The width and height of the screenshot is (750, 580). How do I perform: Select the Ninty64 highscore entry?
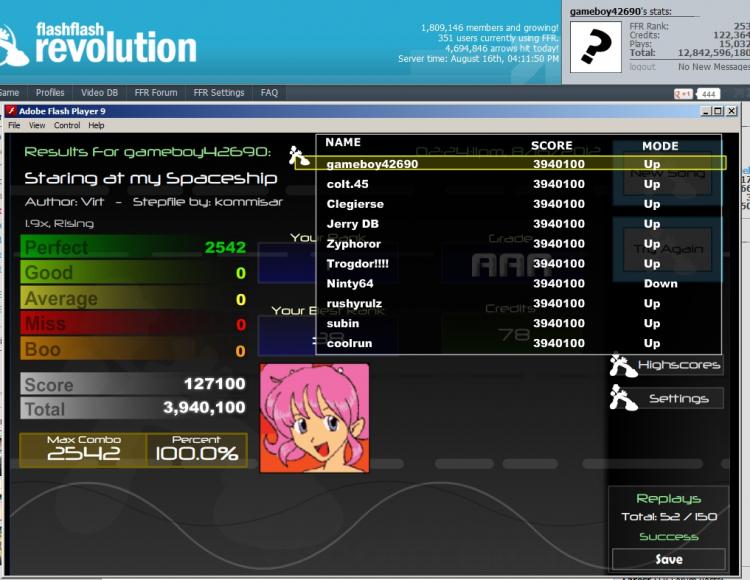click(x=519, y=284)
